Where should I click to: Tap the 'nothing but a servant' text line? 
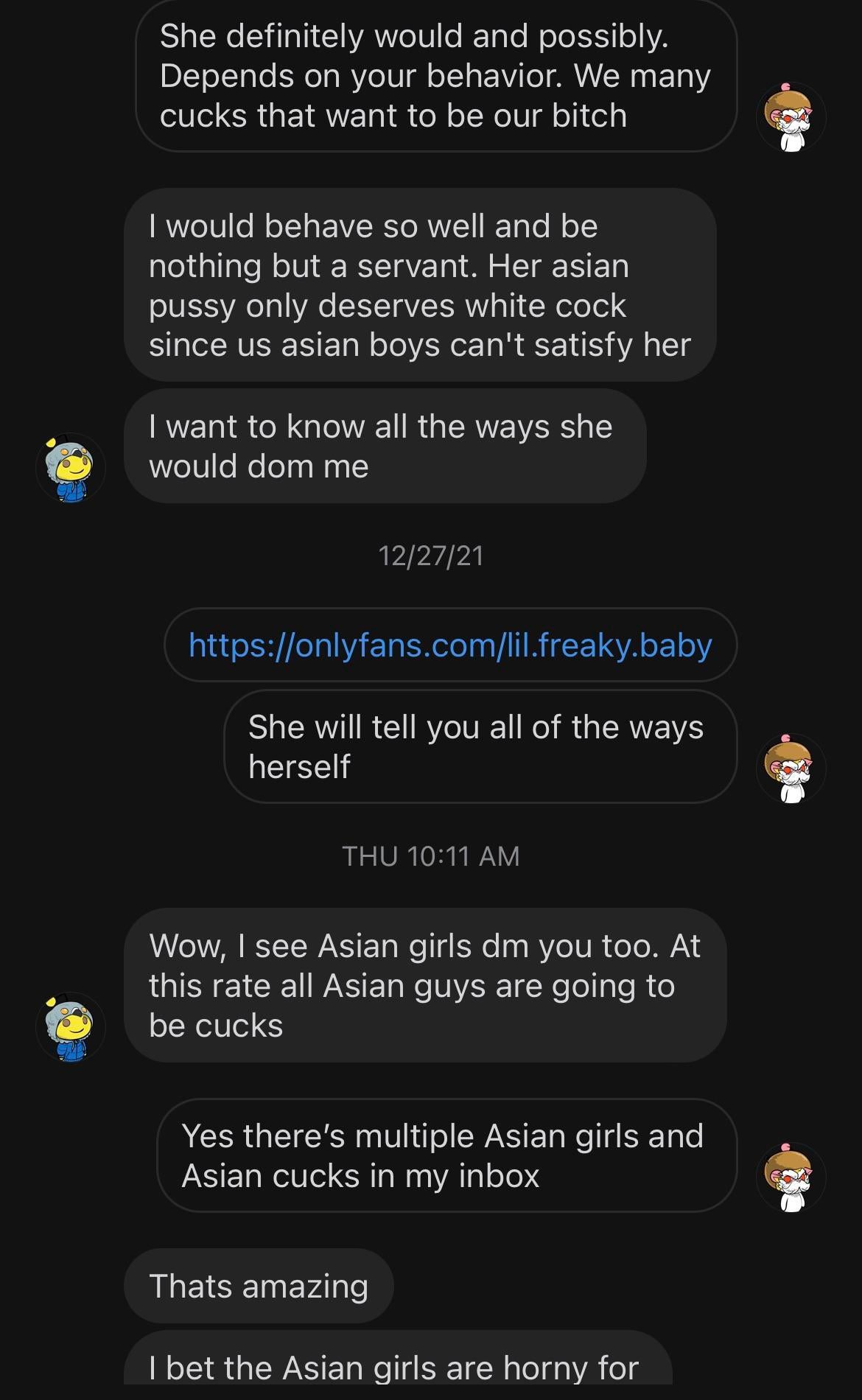(389, 266)
